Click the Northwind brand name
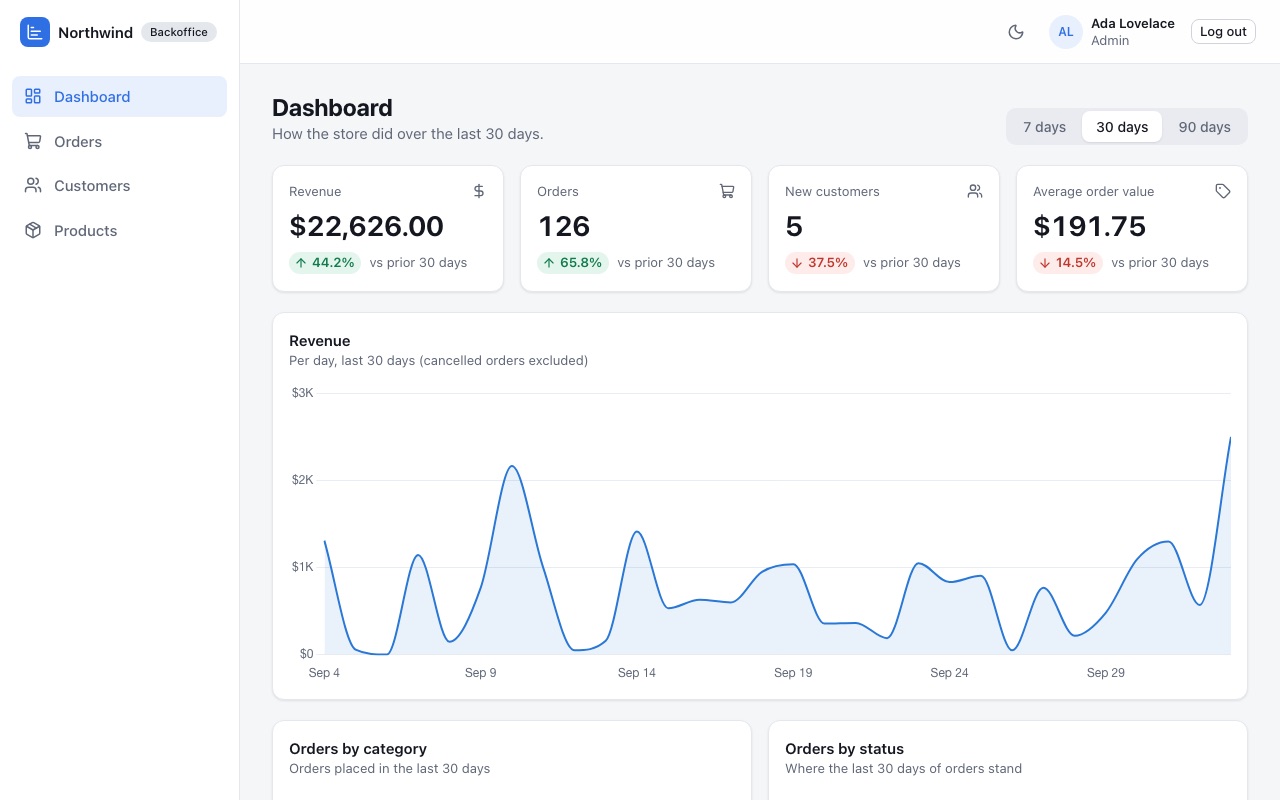This screenshot has height=800, width=1280. point(95,32)
